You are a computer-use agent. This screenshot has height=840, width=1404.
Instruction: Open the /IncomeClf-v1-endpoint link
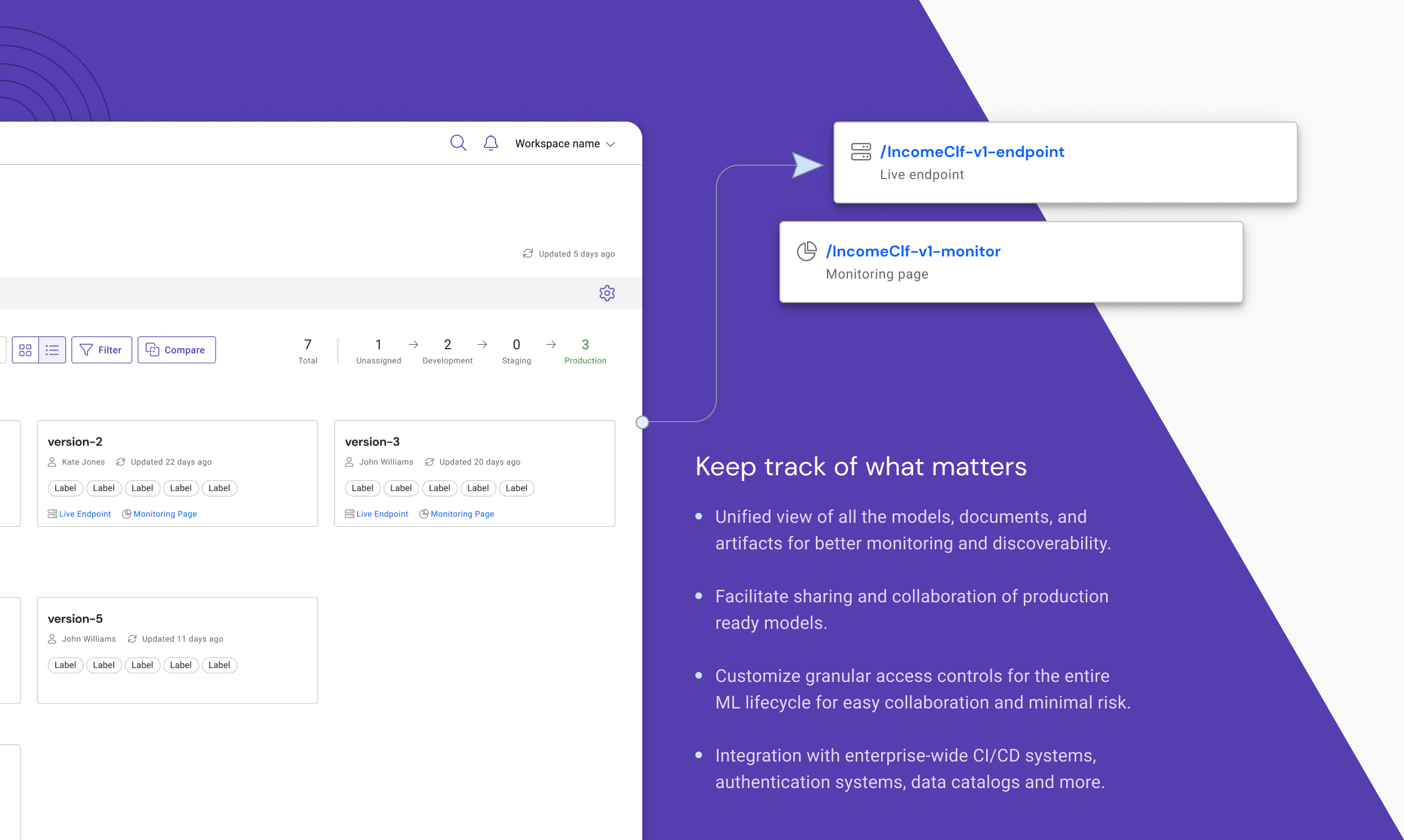click(x=972, y=152)
